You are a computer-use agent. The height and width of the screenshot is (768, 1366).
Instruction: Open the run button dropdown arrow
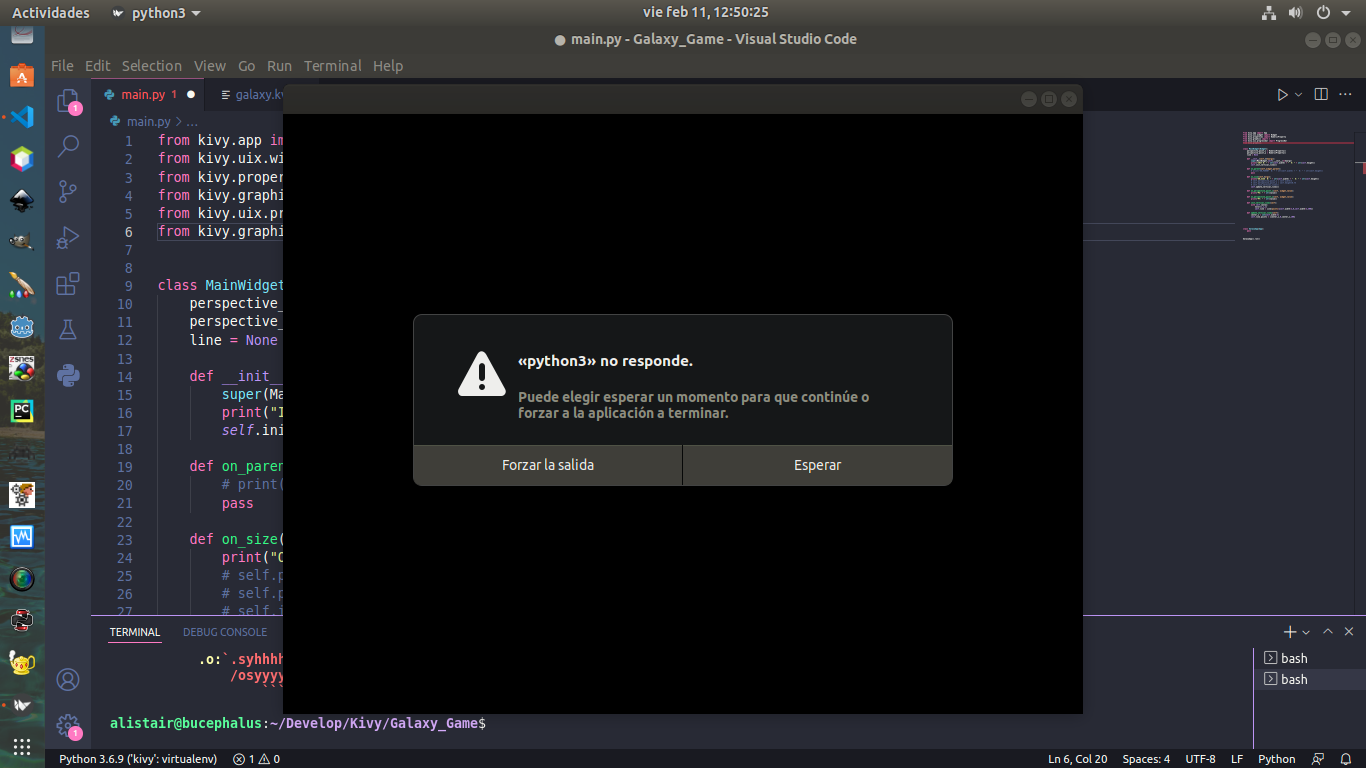[1297, 93]
